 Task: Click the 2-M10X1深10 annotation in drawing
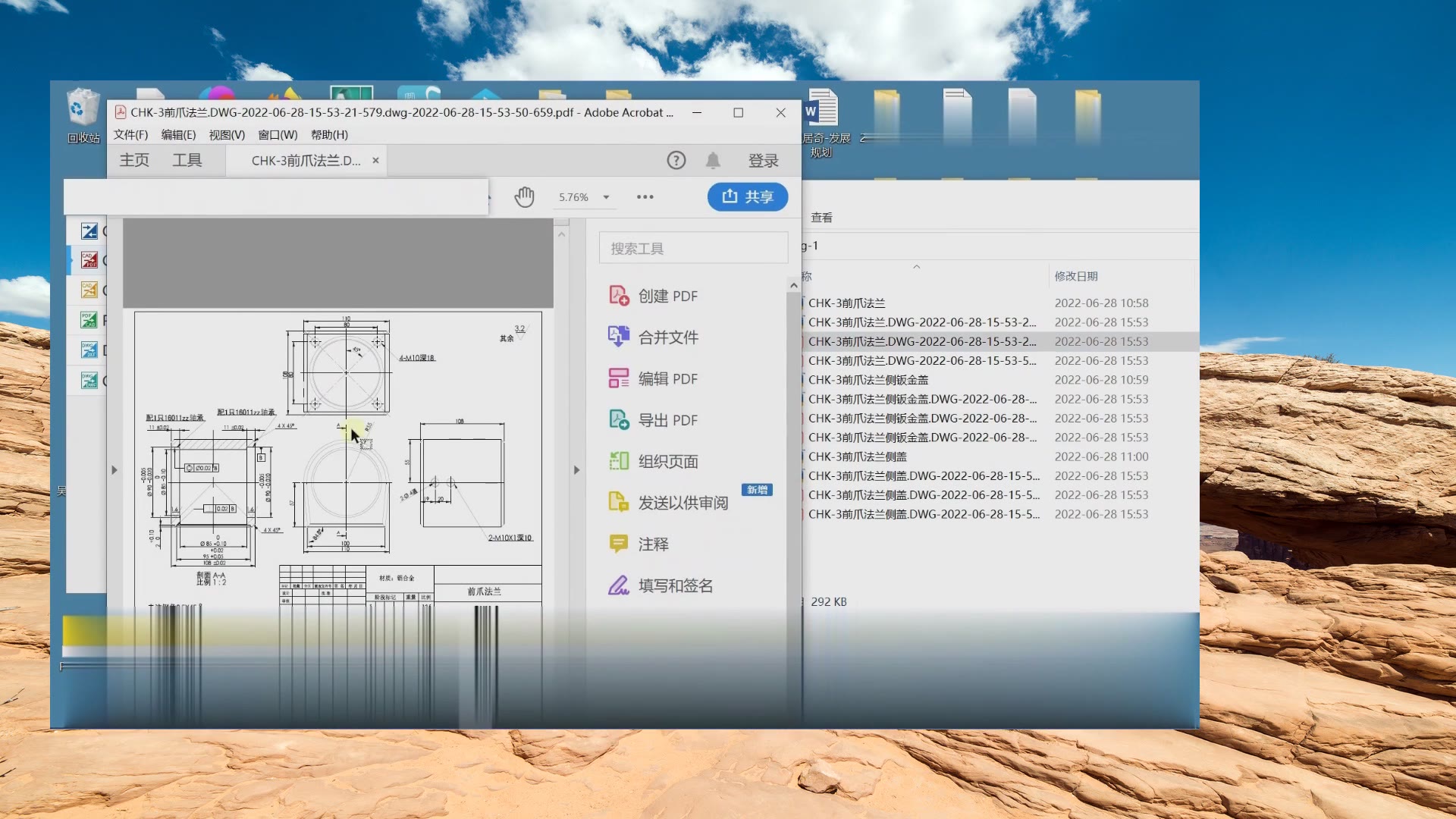(x=510, y=538)
